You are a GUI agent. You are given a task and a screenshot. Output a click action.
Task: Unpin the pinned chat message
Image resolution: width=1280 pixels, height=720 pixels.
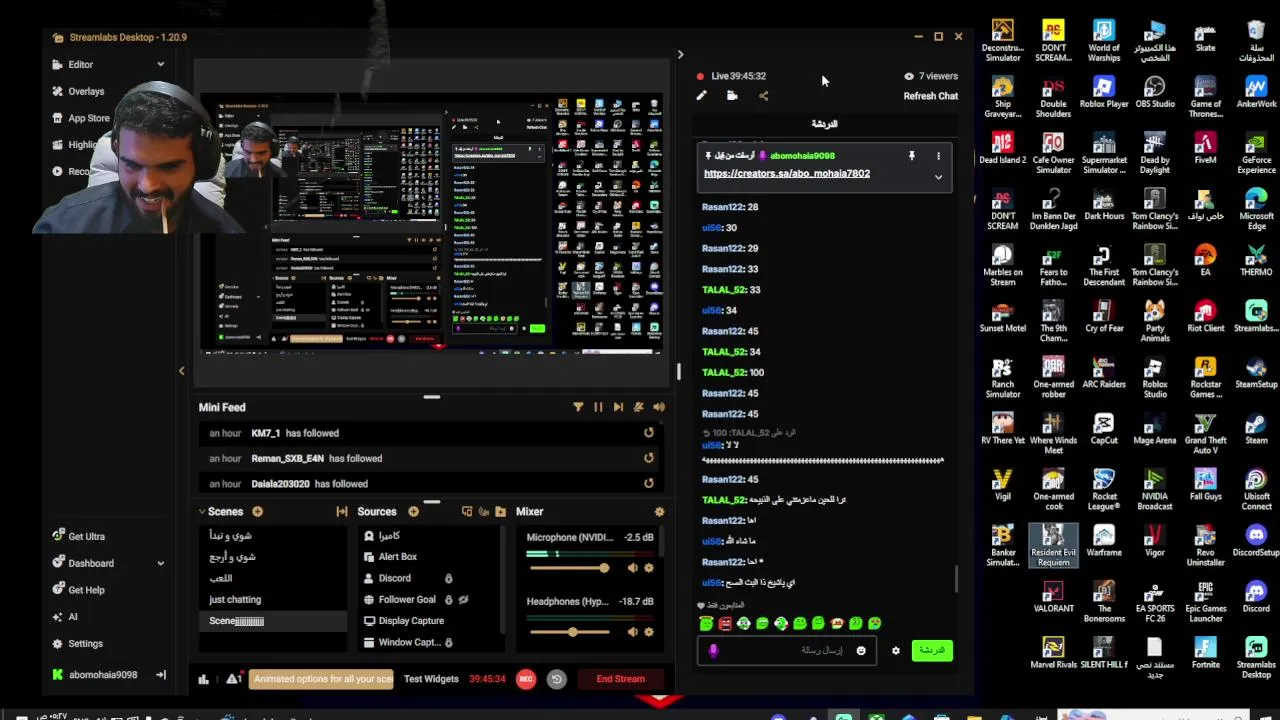pyautogui.click(x=911, y=156)
